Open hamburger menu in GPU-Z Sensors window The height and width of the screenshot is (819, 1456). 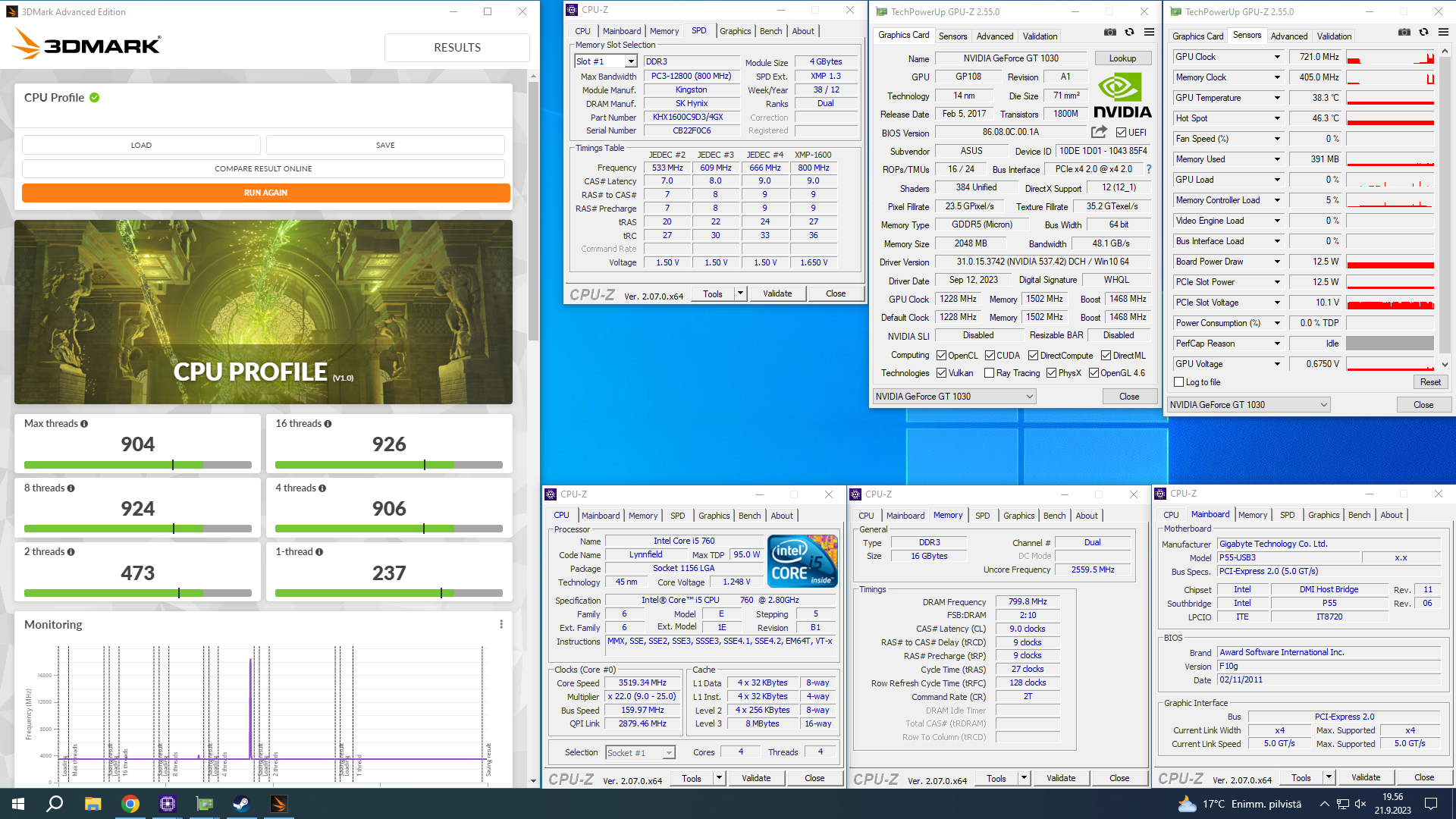(1443, 32)
